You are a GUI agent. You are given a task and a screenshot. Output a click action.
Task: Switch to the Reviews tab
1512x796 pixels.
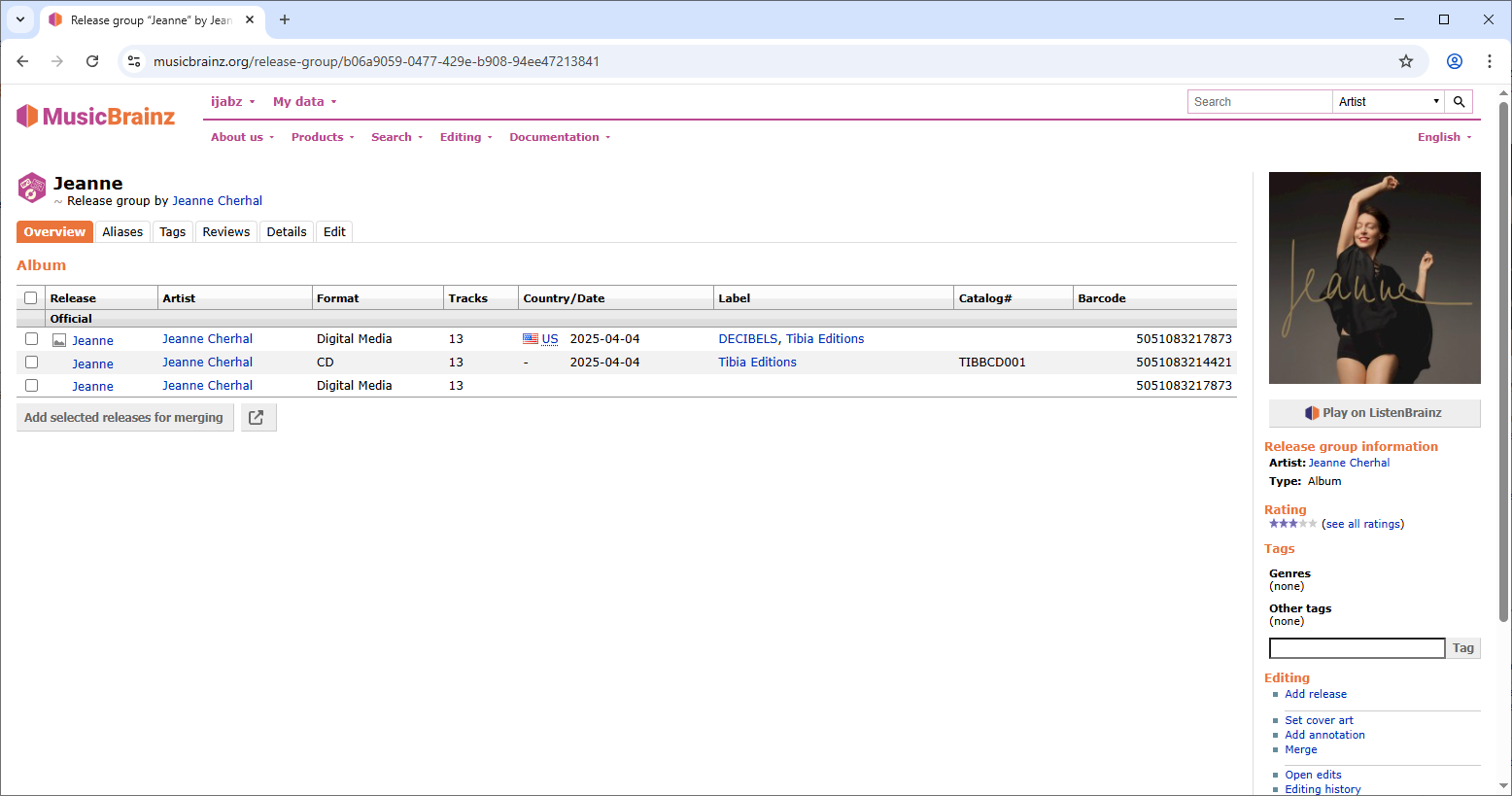coord(226,231)
